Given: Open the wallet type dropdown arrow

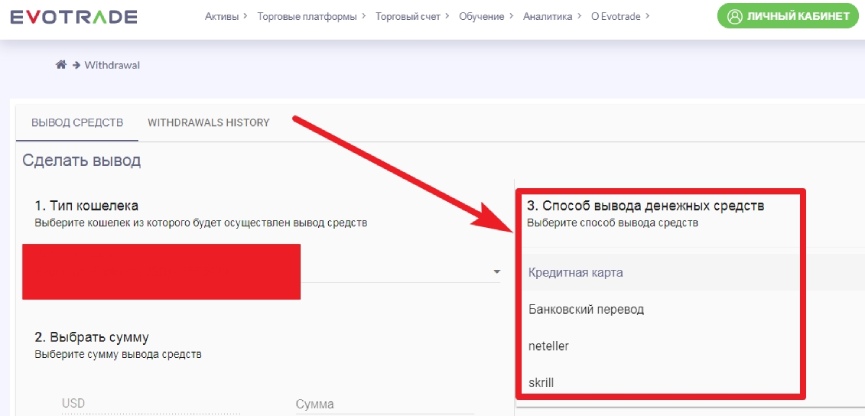Looking at the screenshot, I should (496, 271).
